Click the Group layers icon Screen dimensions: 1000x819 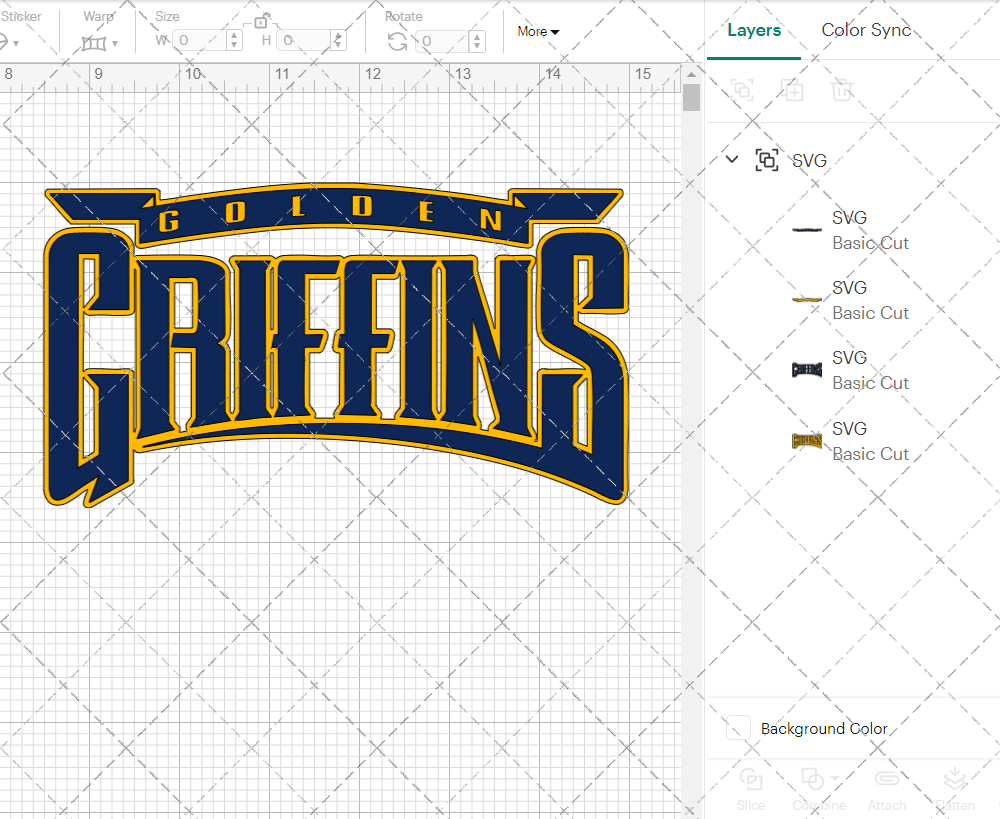[x=742, y=90]
